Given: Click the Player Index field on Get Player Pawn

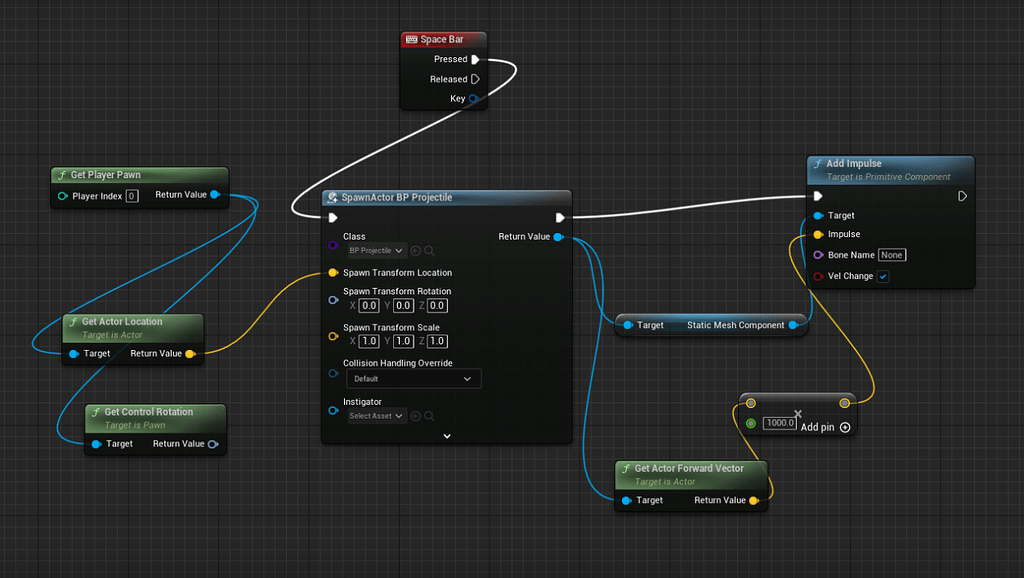Looking at the screenshot, I should click(x=131, y=194).
